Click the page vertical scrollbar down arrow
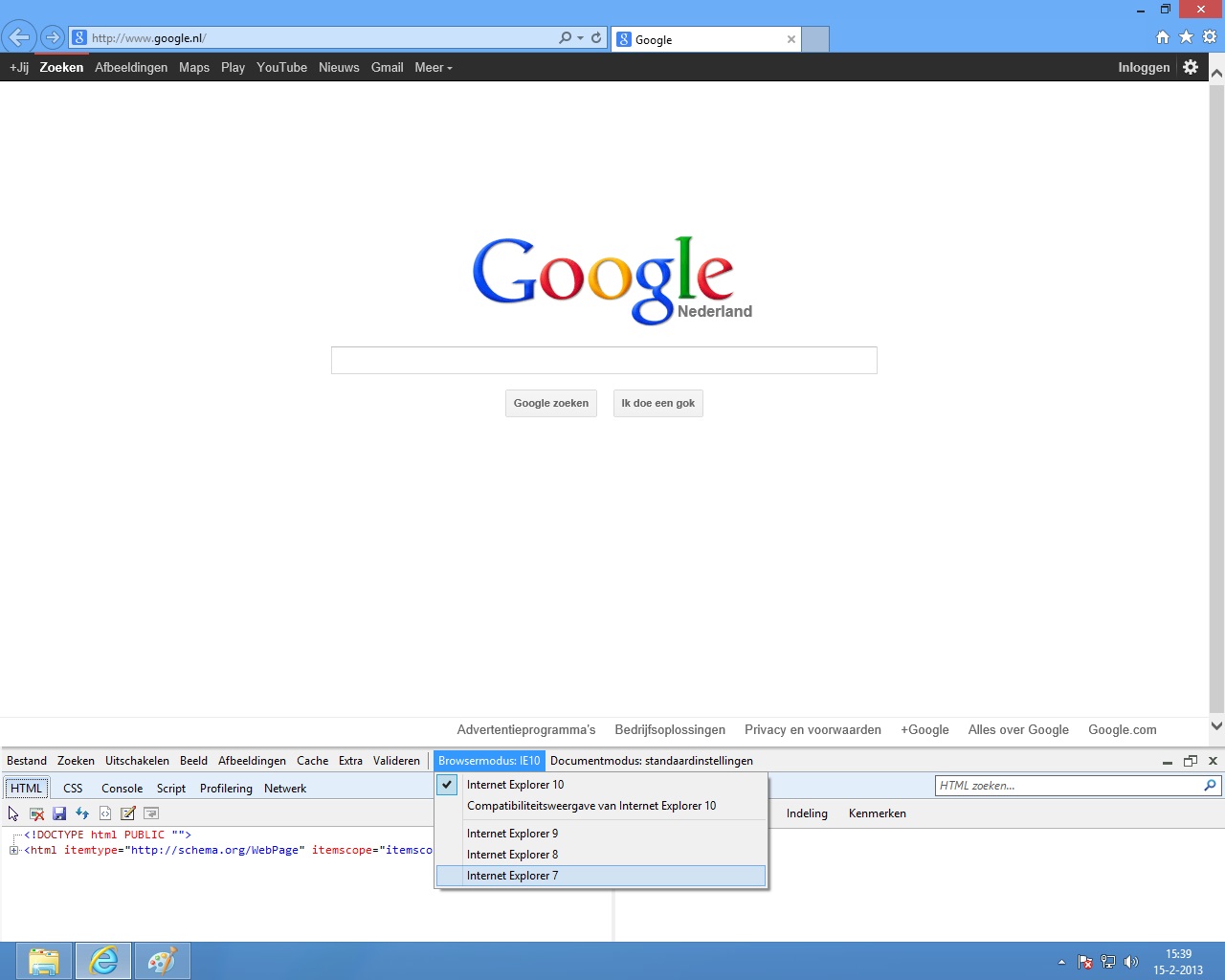The width and height of the screenshot is (1225, 980). click(1216, 726)
